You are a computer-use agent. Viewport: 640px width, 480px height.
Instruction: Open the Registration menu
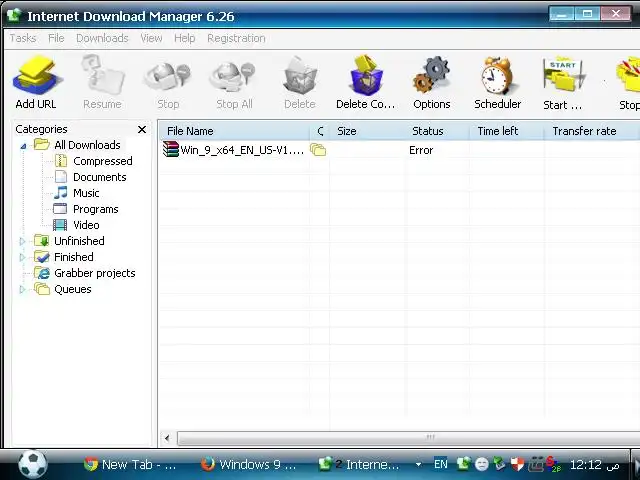coord(236,38)
